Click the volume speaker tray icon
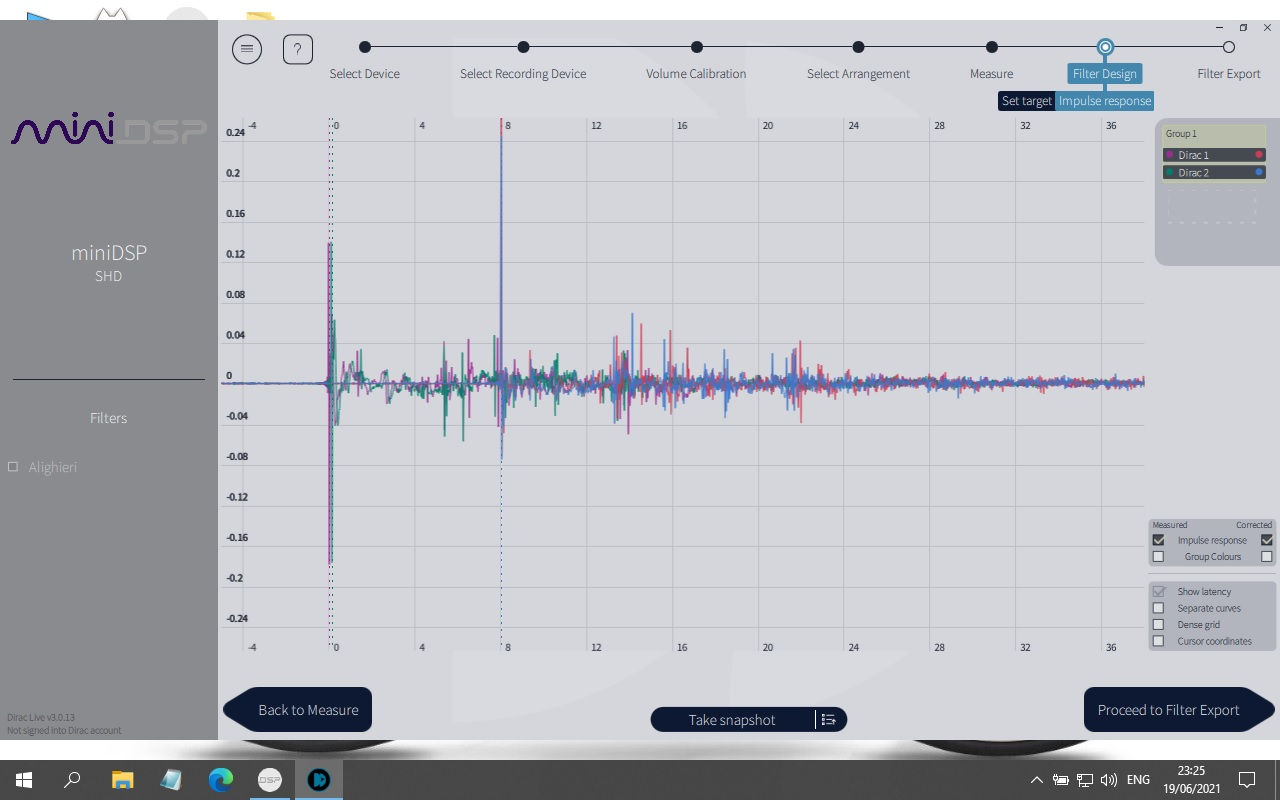 pos(1108,780)
